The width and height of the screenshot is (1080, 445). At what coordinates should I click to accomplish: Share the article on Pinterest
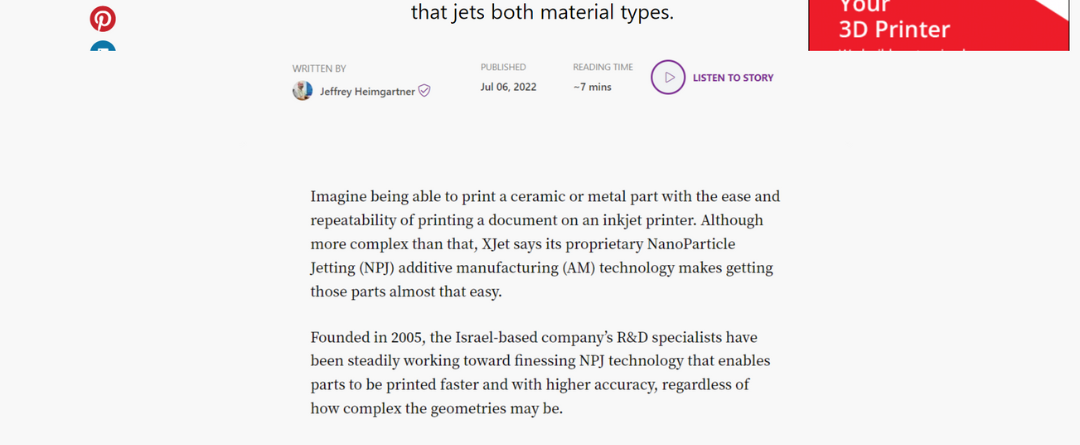pos(103,19)
